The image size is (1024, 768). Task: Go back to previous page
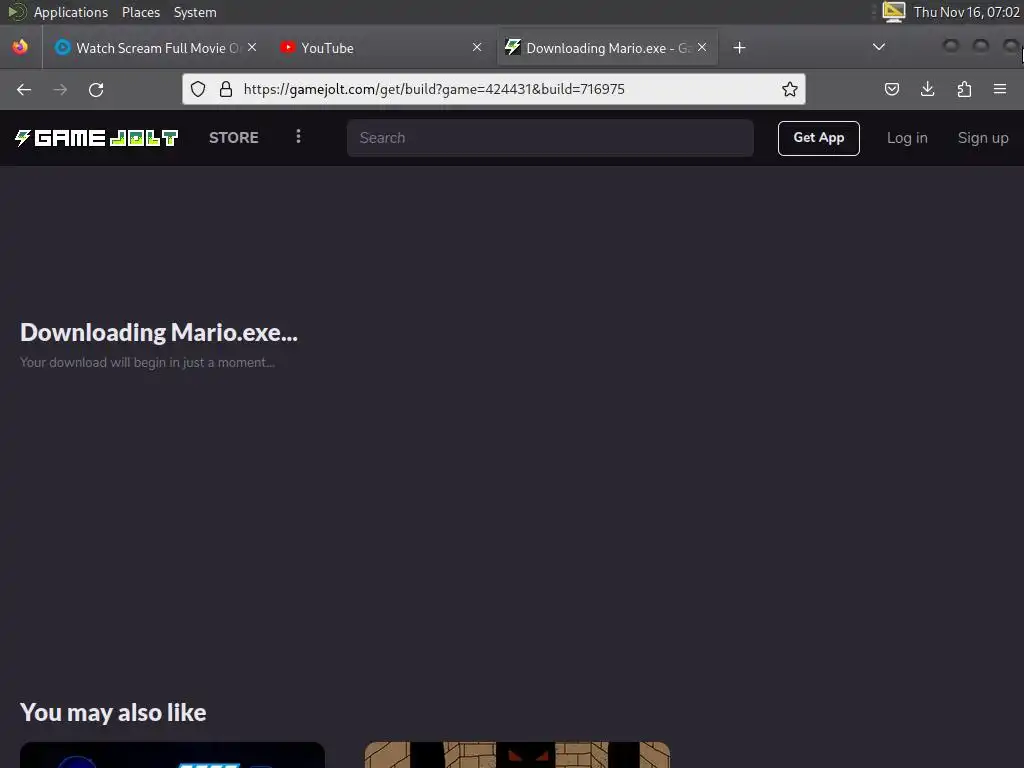pos(24,89)
